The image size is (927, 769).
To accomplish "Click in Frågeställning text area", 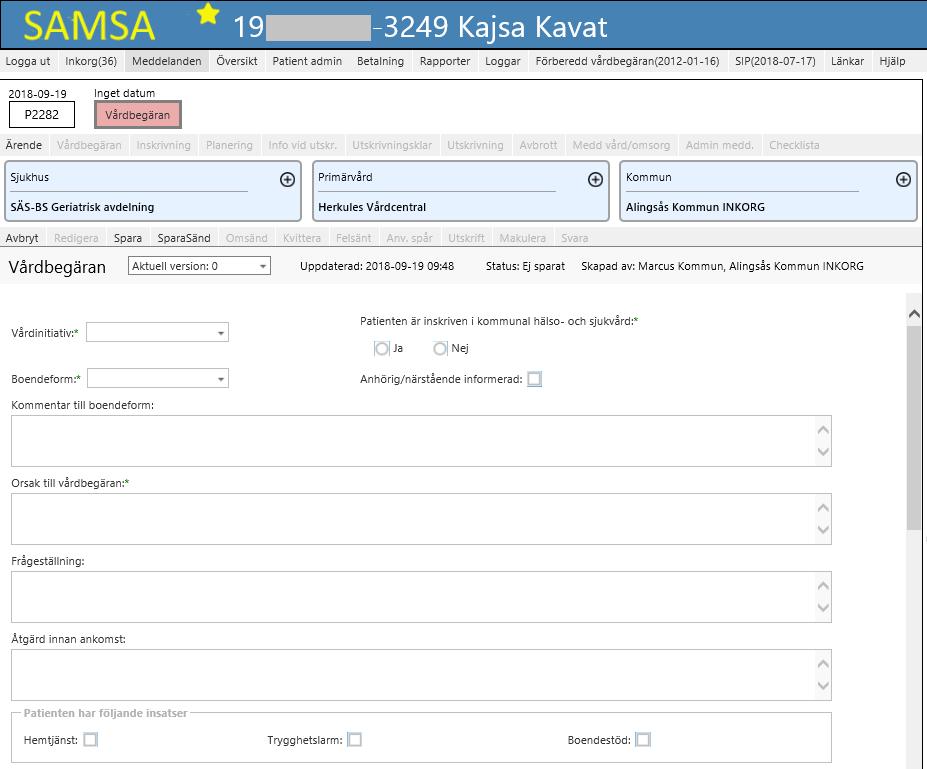I will click(x=421, y=597).
